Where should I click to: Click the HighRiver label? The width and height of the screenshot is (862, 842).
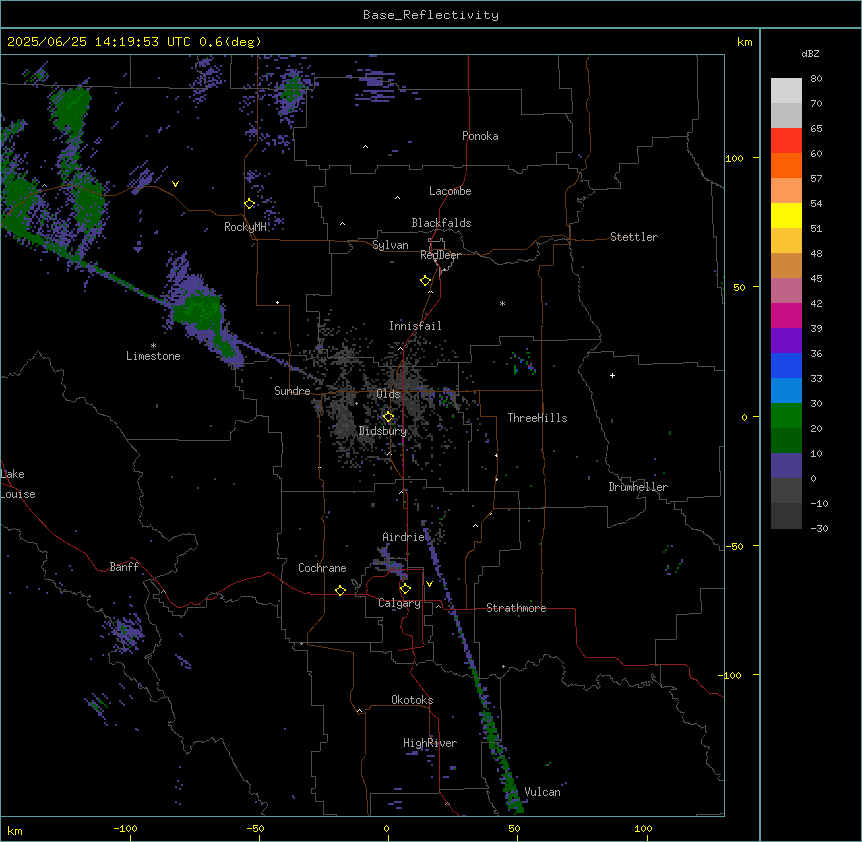click(x=430, y=743)
